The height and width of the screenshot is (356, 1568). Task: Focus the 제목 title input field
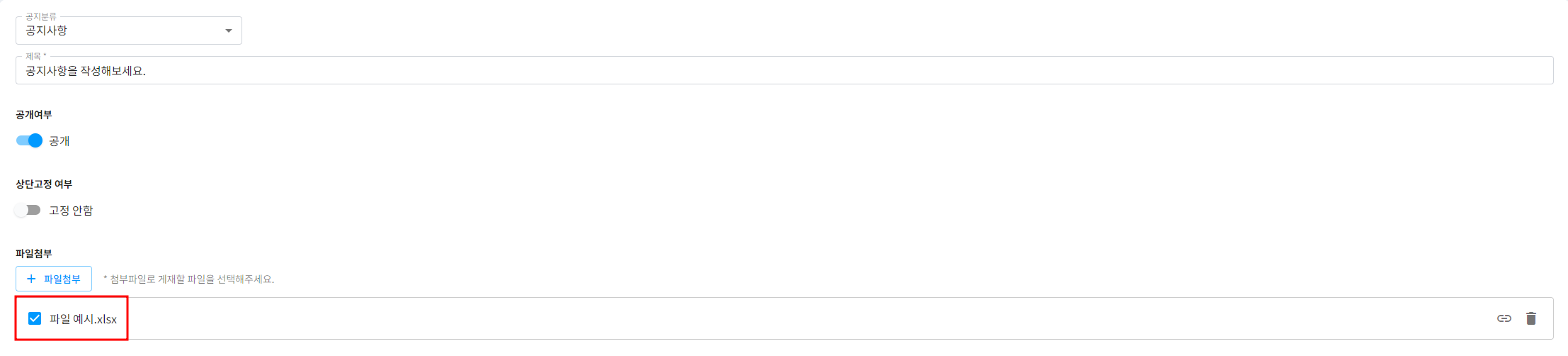coord(779,71)
